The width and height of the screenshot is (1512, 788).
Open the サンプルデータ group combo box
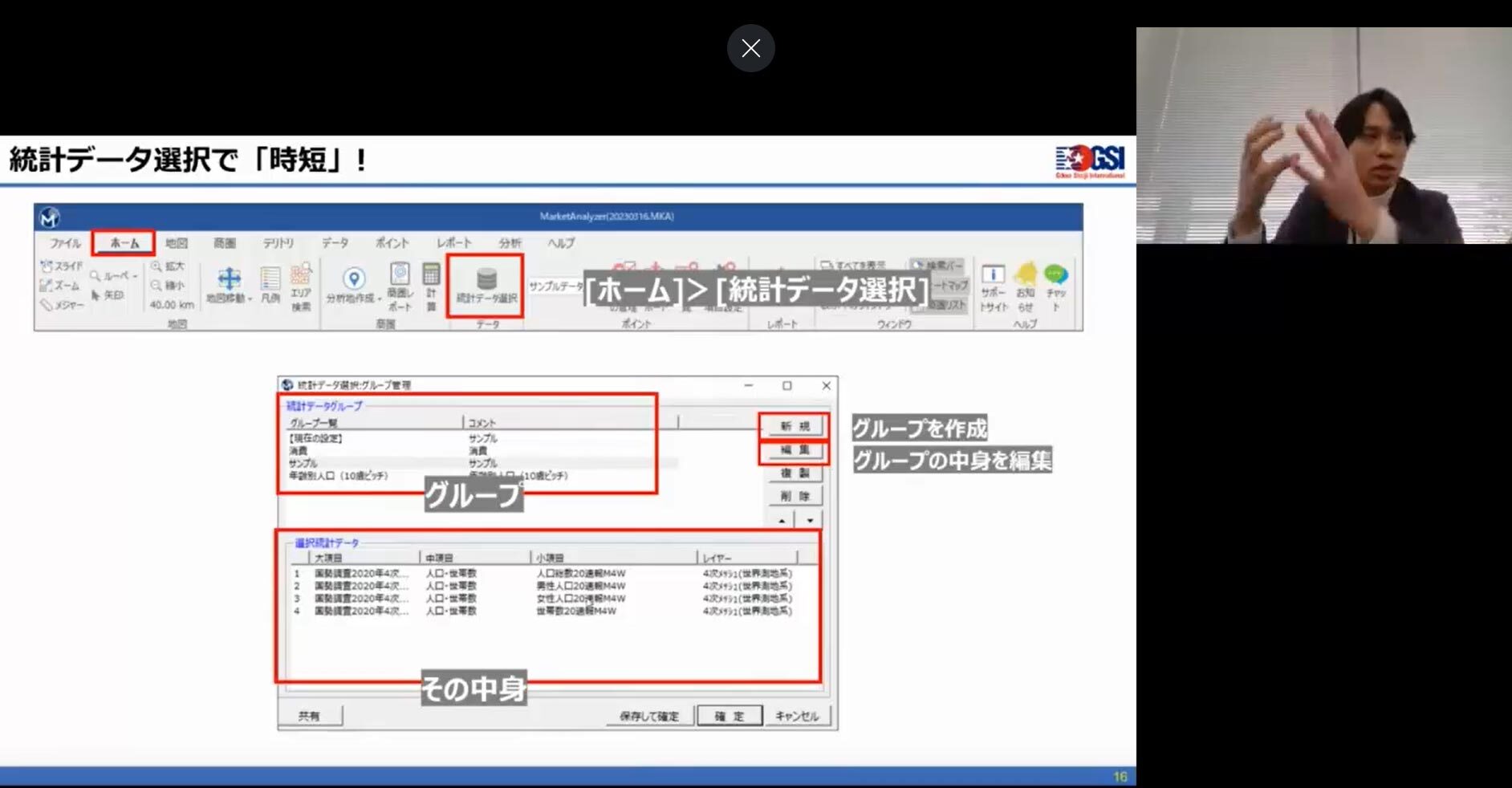555,286
